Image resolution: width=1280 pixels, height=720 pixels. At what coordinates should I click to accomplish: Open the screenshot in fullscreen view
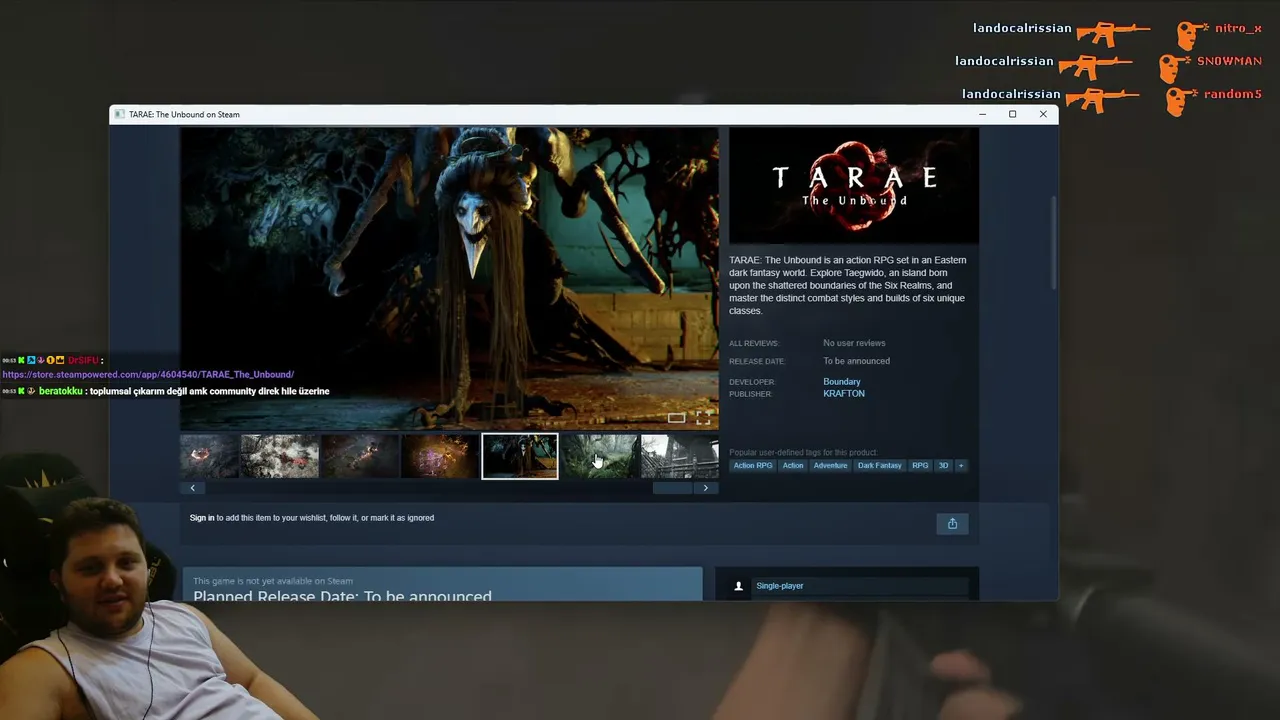coord(704,417)
